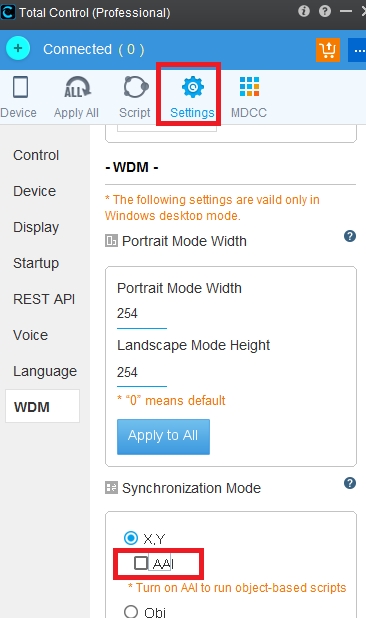Open the MDCC grid icon tab

[x=249, y=97]
